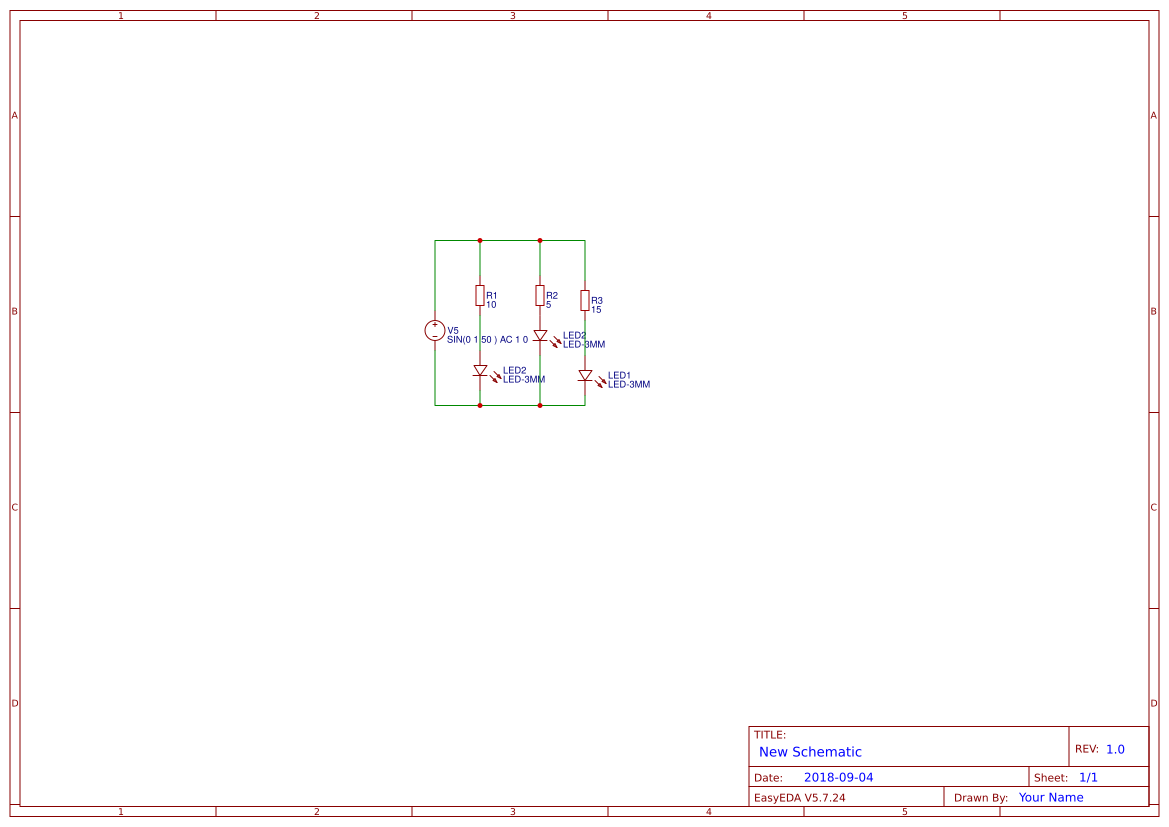This screenshot has width=1169, height=827.
Task: Click R1's value '10'
Action: [x=491, y=305]
